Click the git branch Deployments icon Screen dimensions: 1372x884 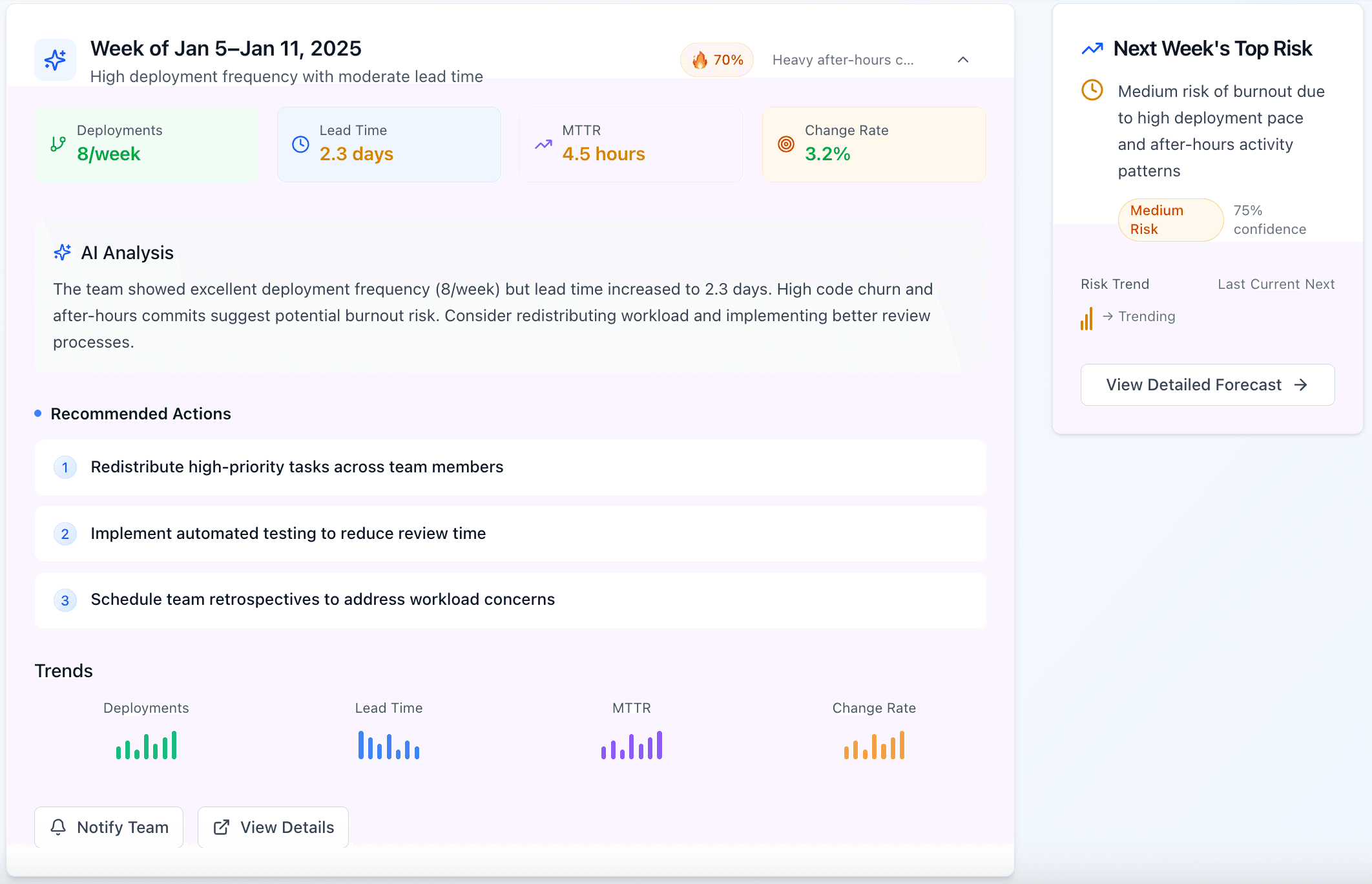click(58, 143)
